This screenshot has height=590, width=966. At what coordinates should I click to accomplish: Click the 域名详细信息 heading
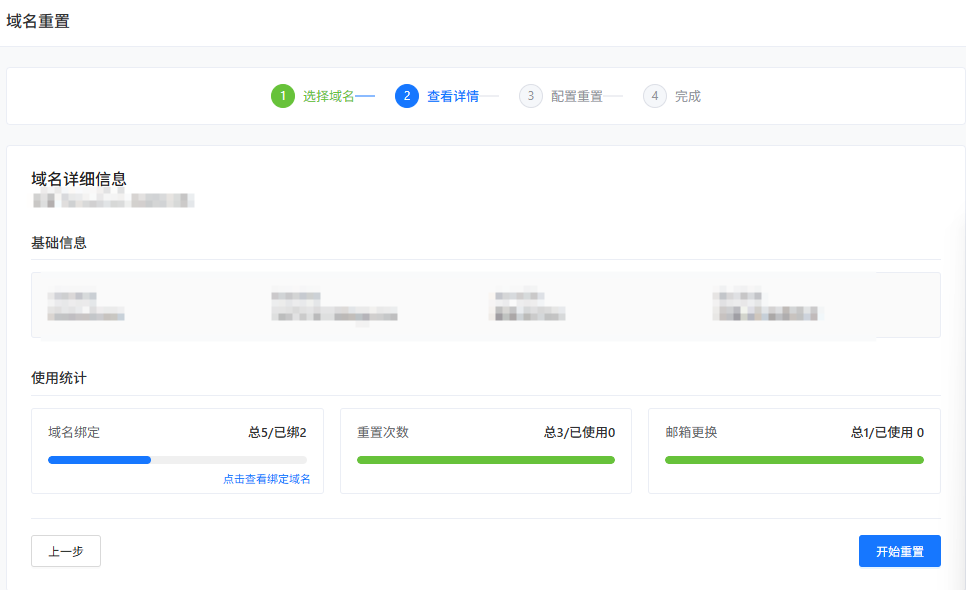click(x=79, y=179)
